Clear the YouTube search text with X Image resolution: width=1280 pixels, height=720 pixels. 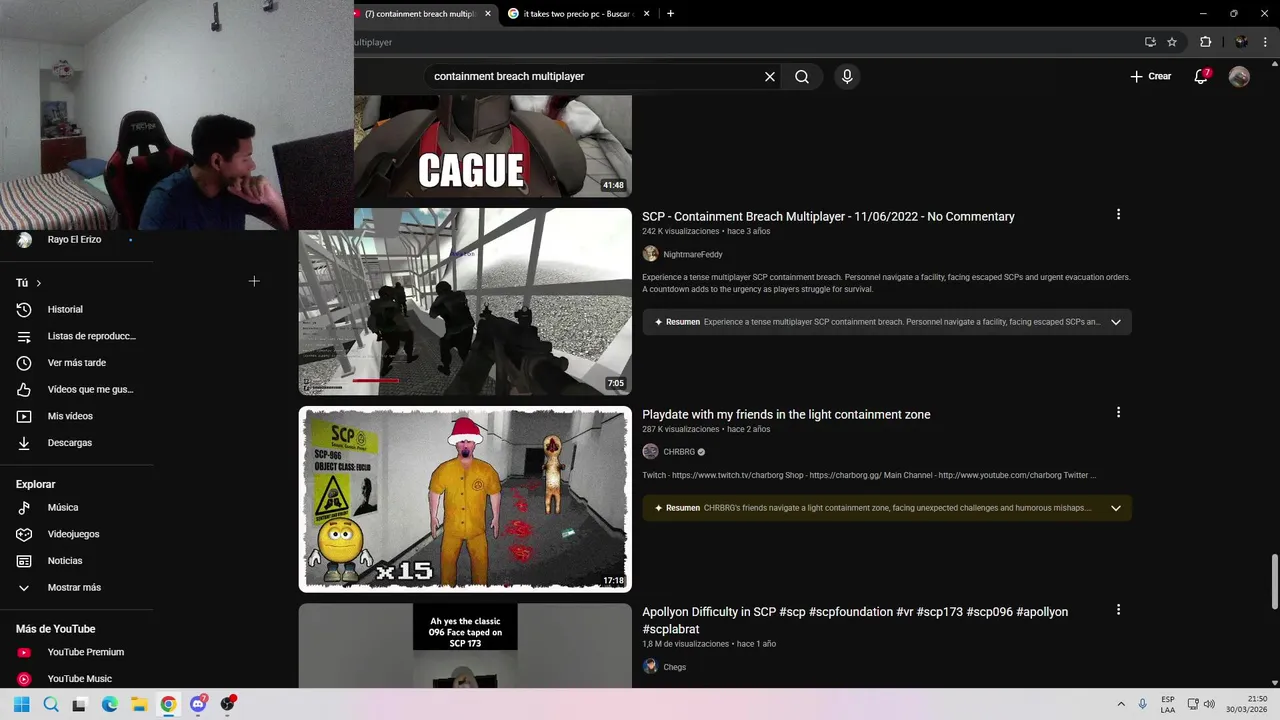(x=770, y=77)
